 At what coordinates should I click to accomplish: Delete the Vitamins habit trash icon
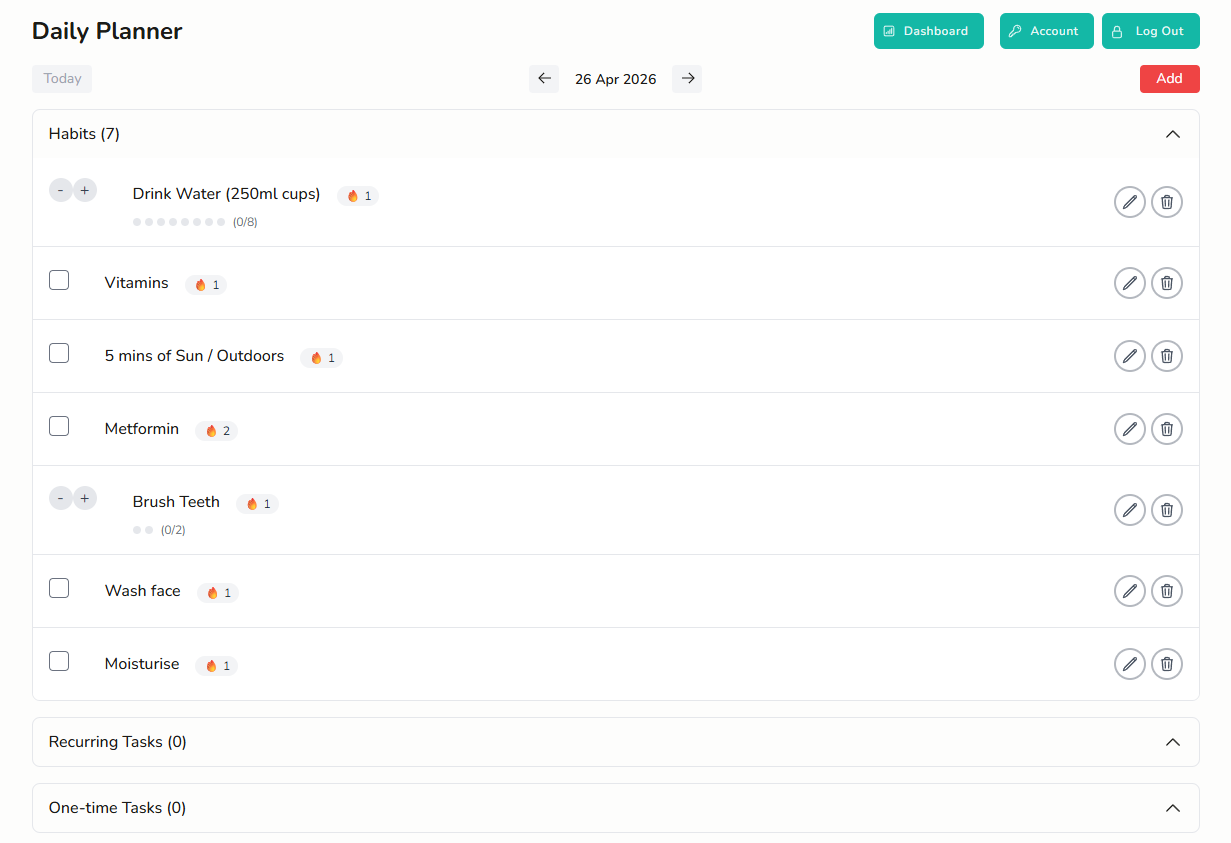1167,283
